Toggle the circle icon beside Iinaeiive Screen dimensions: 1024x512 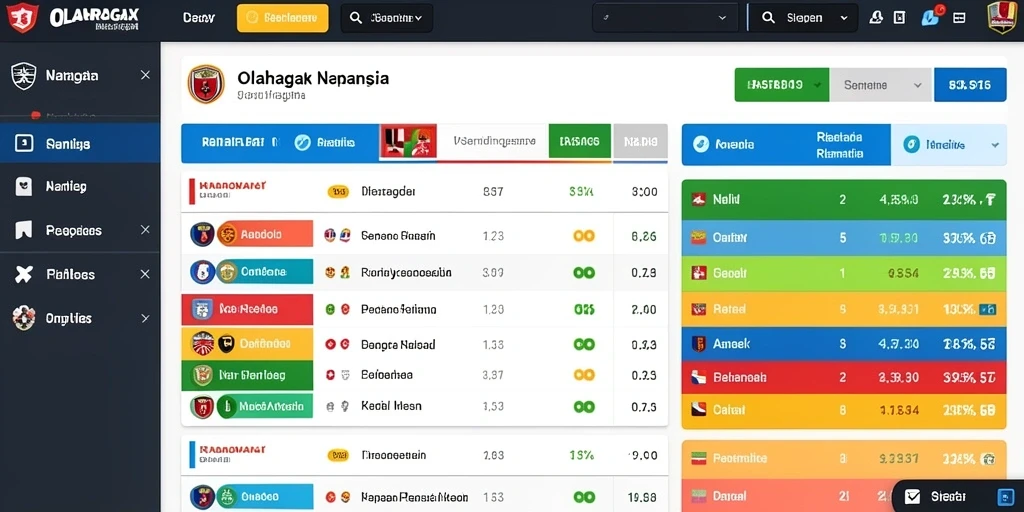click(912, 144)
